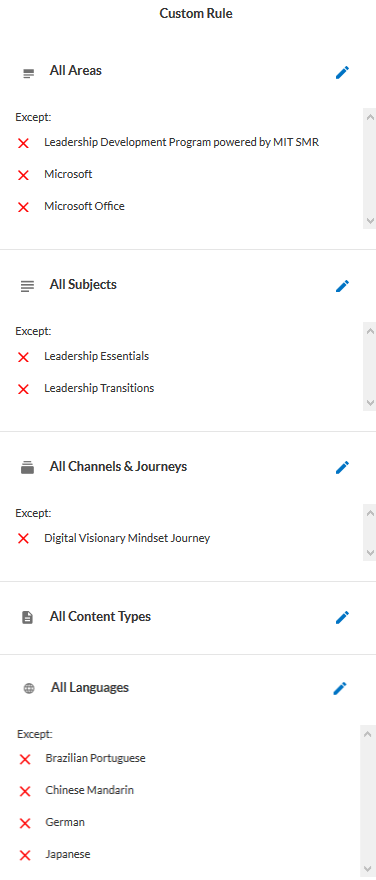This screenshot has width=376, height=880.
Task: Click the pencil icon beside All Languages
Action: (340, 689)
